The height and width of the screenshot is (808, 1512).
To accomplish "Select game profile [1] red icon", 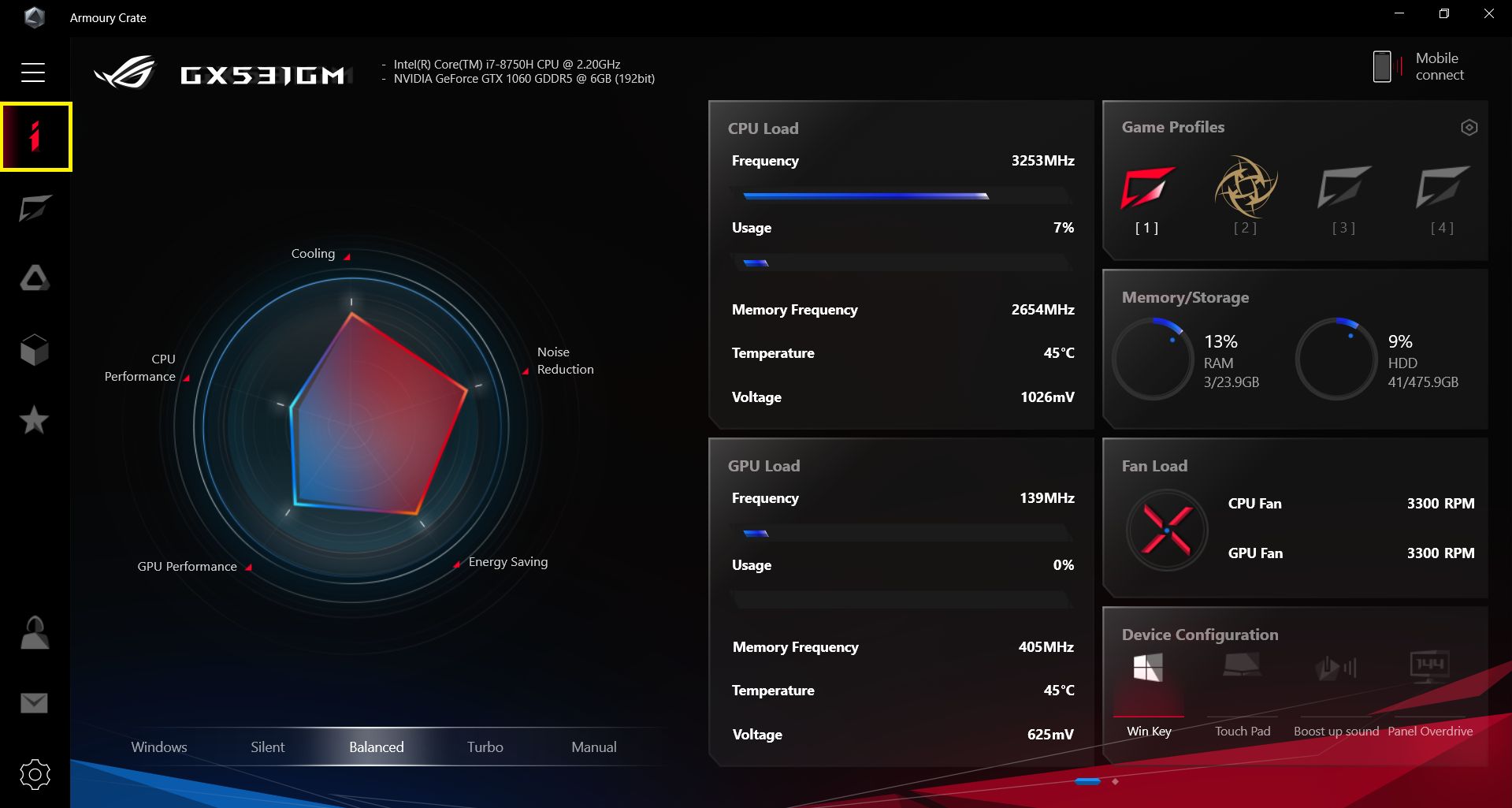I will [1147, 188].
